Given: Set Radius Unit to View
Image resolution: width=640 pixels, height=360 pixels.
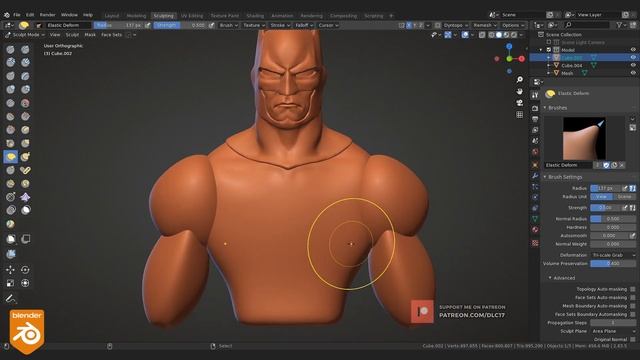Looking at the screenshot, I should tap(602, 197).
